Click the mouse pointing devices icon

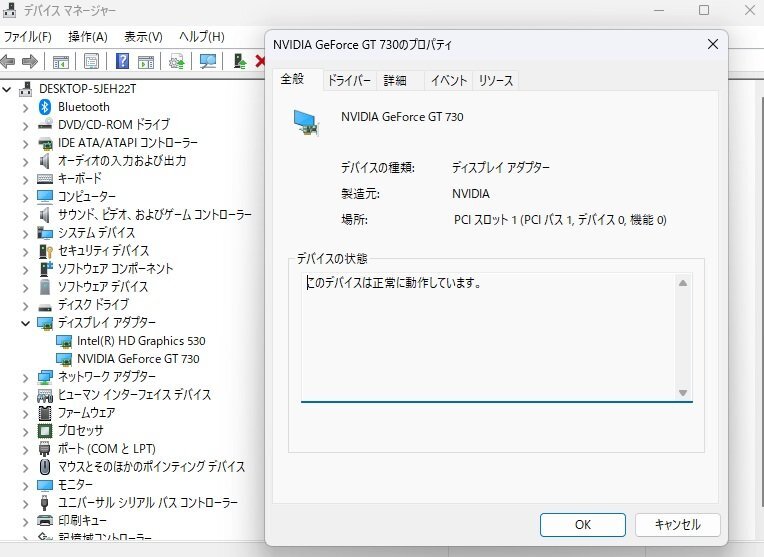coord(45,467)
